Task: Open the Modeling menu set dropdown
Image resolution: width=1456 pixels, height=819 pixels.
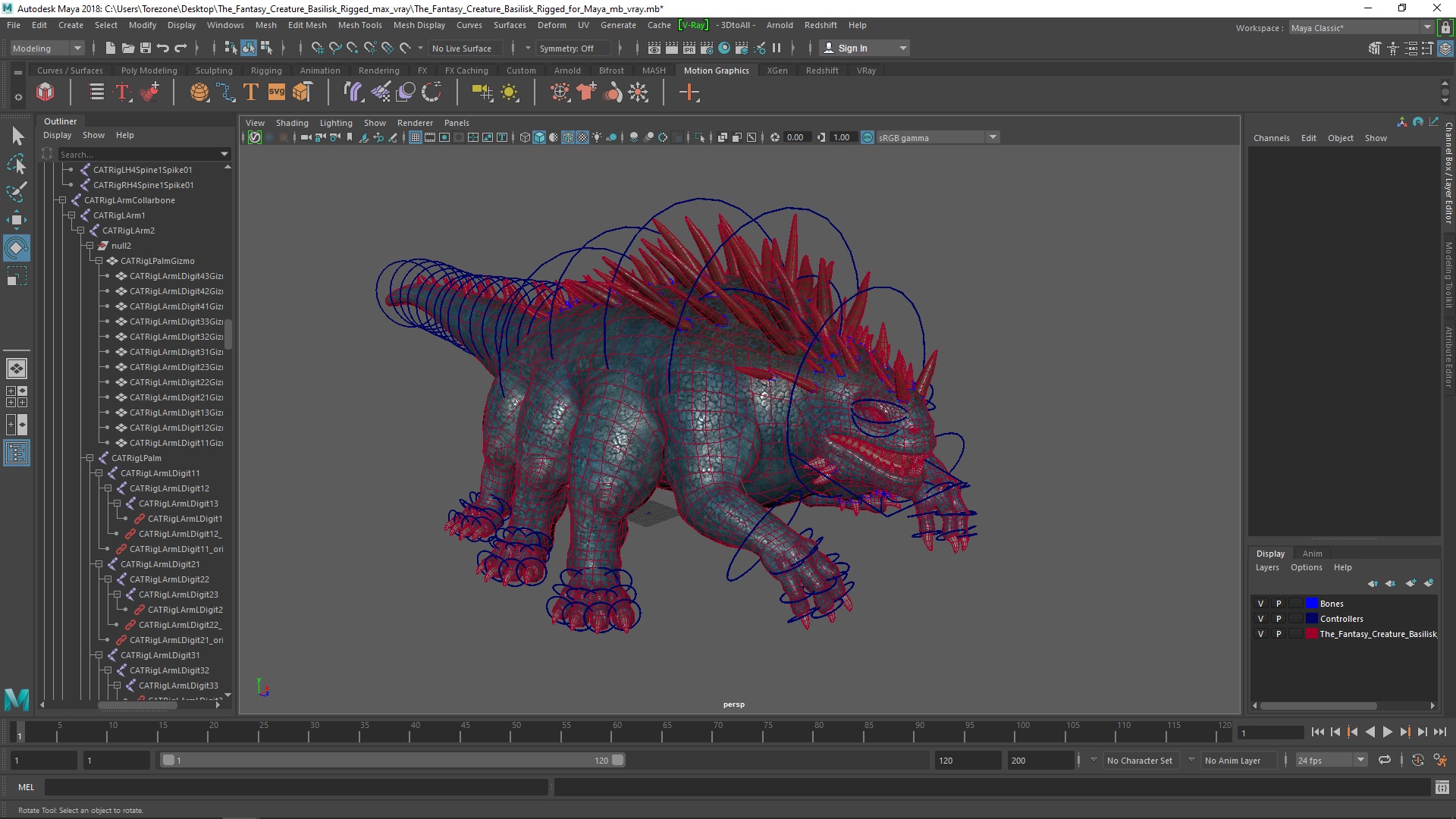Action: [47, 48]
